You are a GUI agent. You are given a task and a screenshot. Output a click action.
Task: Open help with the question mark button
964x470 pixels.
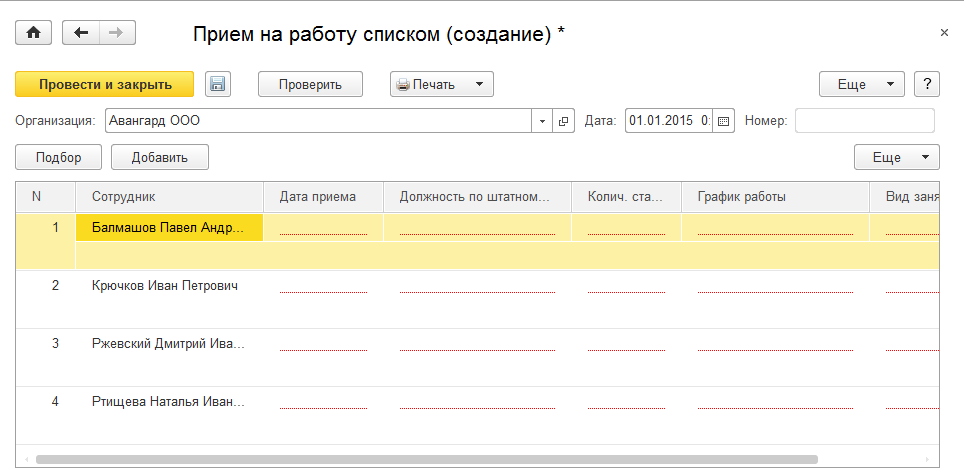[927, 84]
